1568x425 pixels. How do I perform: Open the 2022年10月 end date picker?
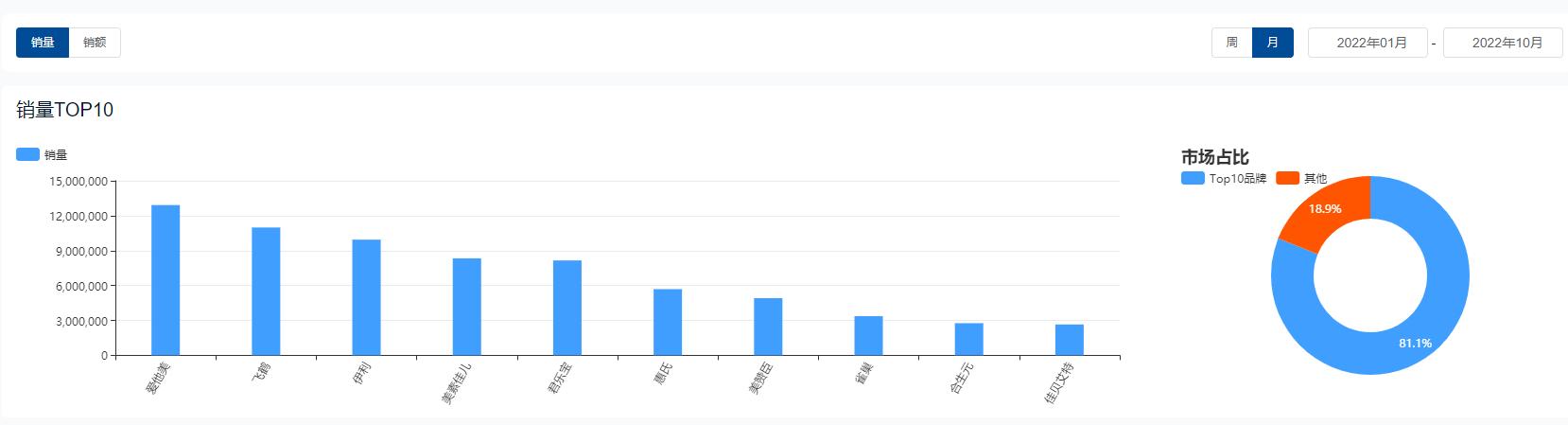coord(1503,43)
